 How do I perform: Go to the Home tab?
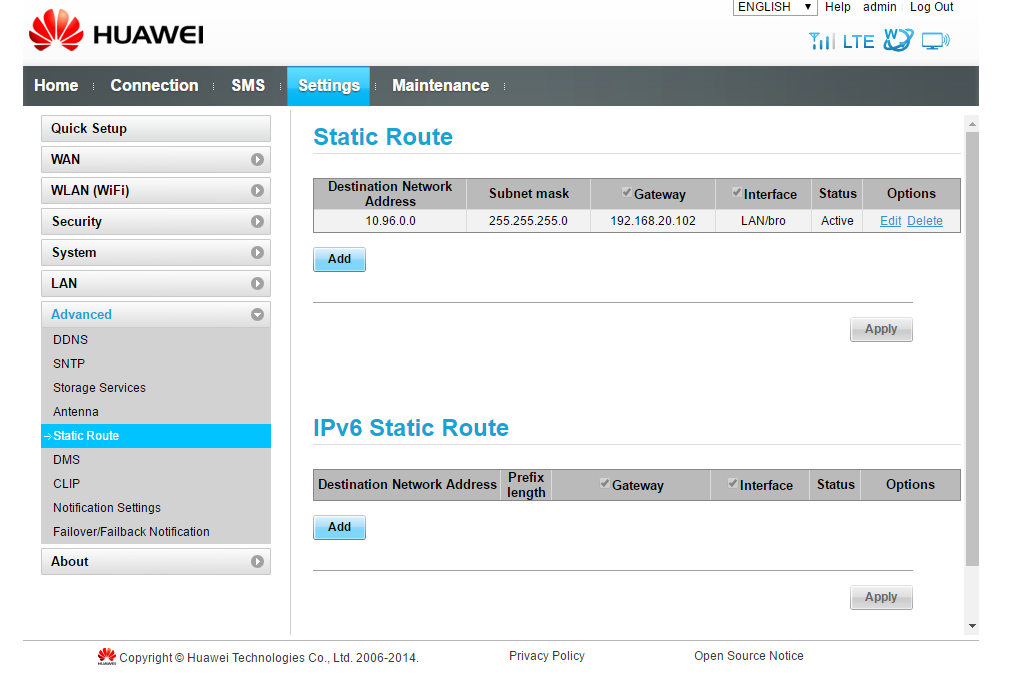tap(56, 85)
